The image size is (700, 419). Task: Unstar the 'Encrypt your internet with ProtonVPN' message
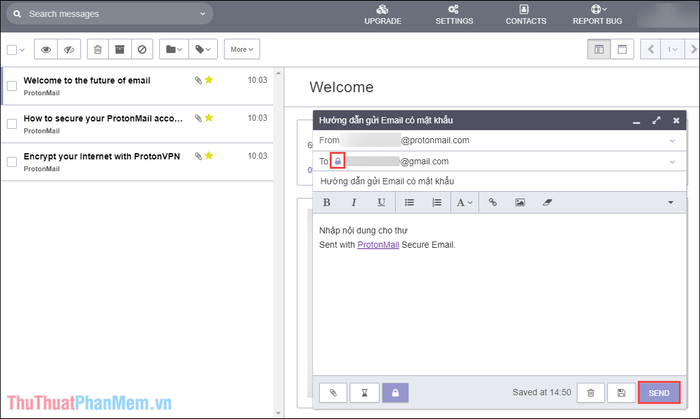[x=209, y=156]
